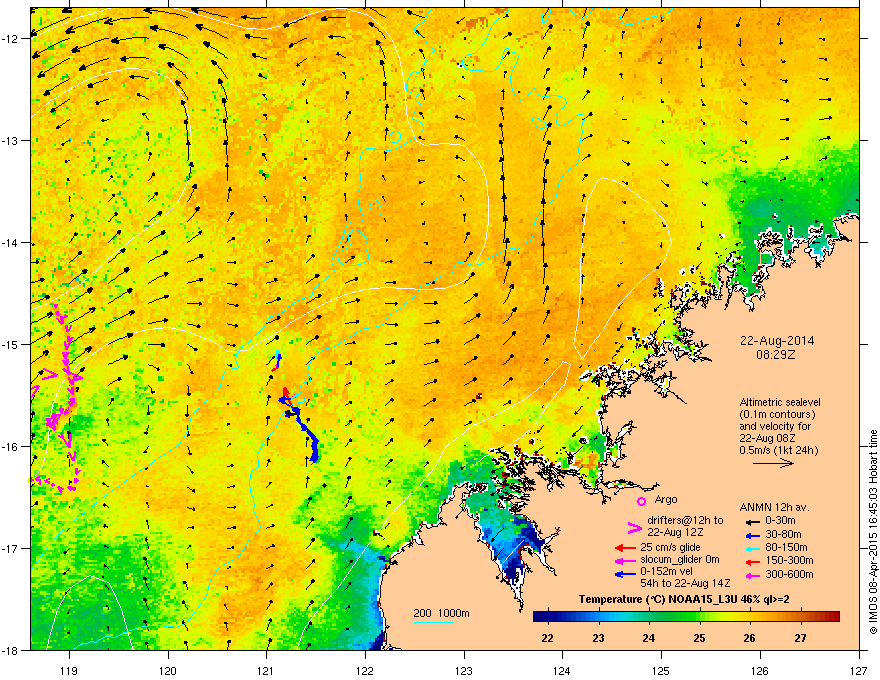Click the 'slocum_glider 0m' legend label
The width and height of the screenshot is (880, 680).
coord(680,560)
